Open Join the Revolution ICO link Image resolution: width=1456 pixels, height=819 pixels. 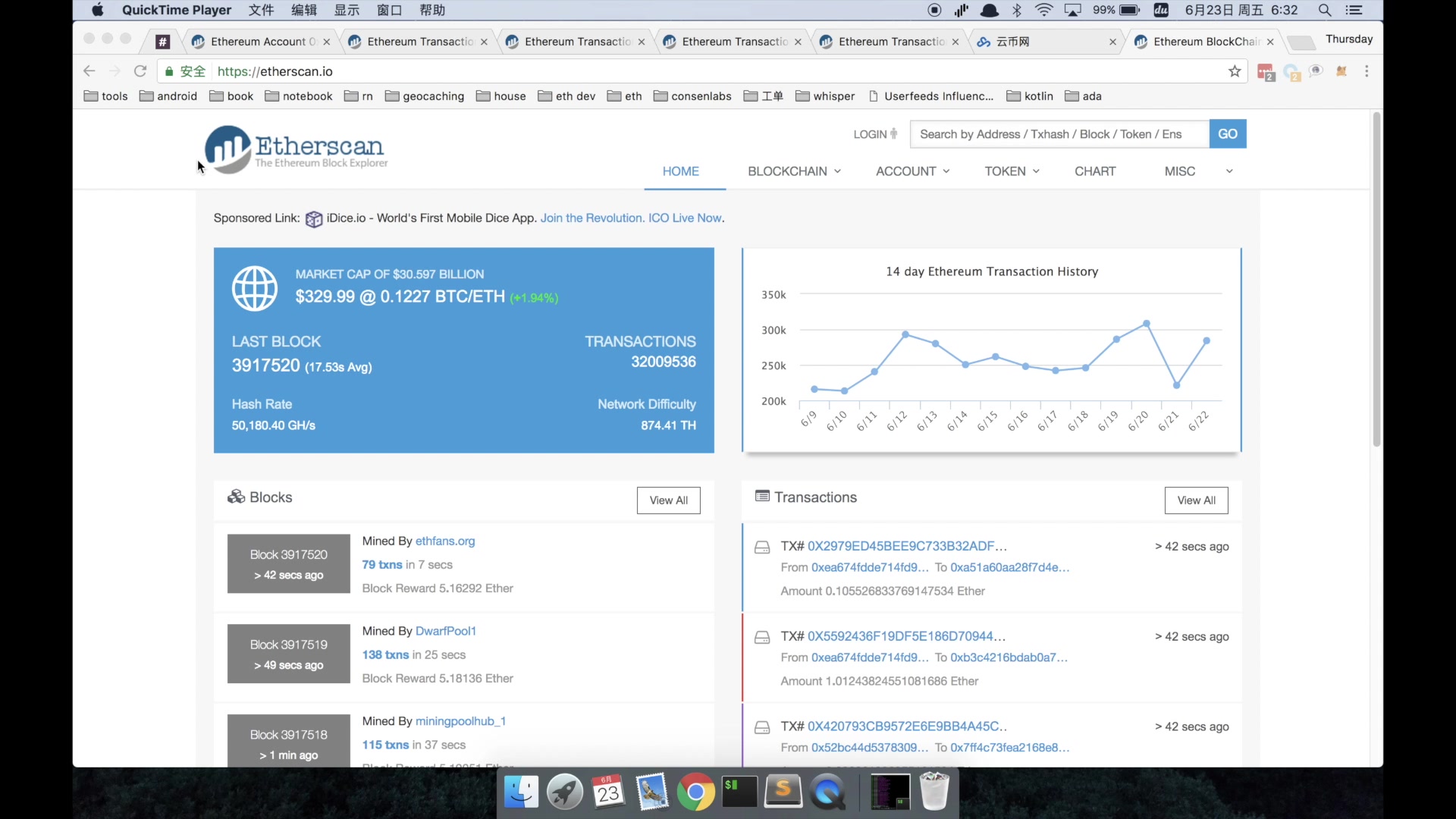click(632, 218)
